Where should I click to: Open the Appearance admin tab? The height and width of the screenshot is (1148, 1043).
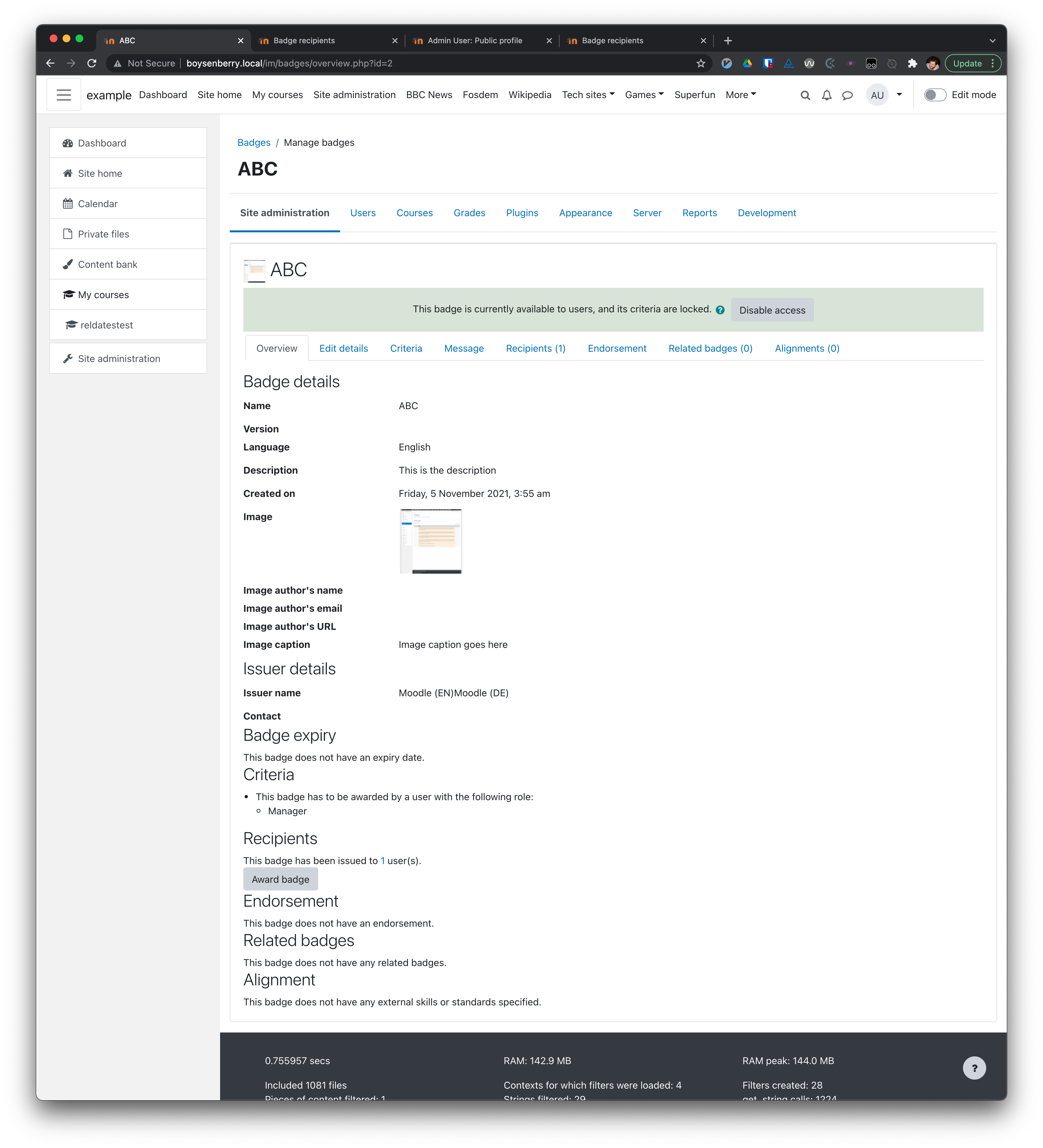585,212
